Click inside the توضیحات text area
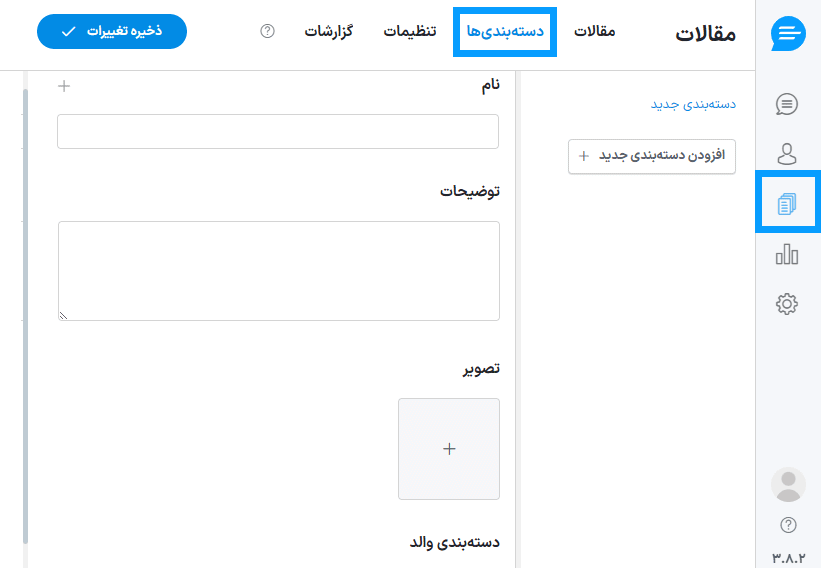The width and height of the screenshot is (821, 568). [x=278, y=271]
